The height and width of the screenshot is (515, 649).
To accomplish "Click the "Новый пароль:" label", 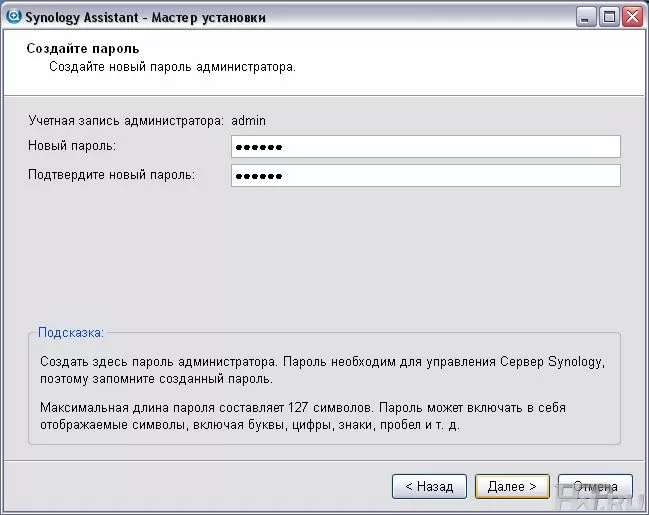I will 72,146.
